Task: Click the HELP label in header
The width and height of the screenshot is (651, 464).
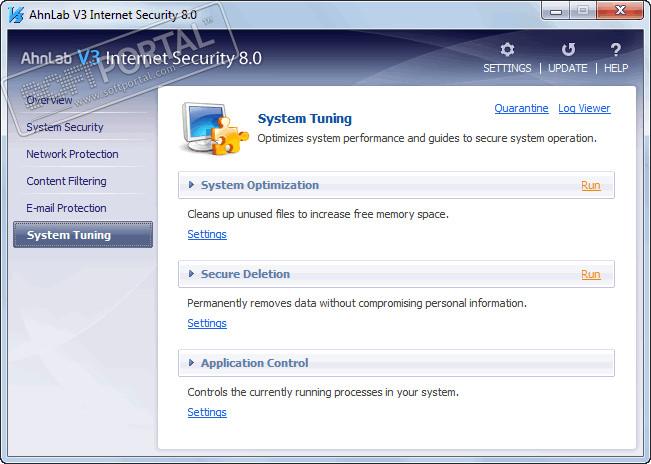Action: (x=616, y=68)
